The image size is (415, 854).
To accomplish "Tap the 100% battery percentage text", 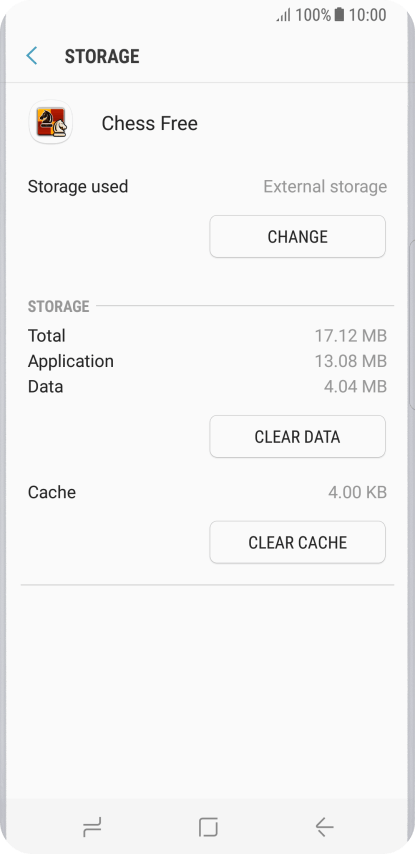I will point(313,15).
